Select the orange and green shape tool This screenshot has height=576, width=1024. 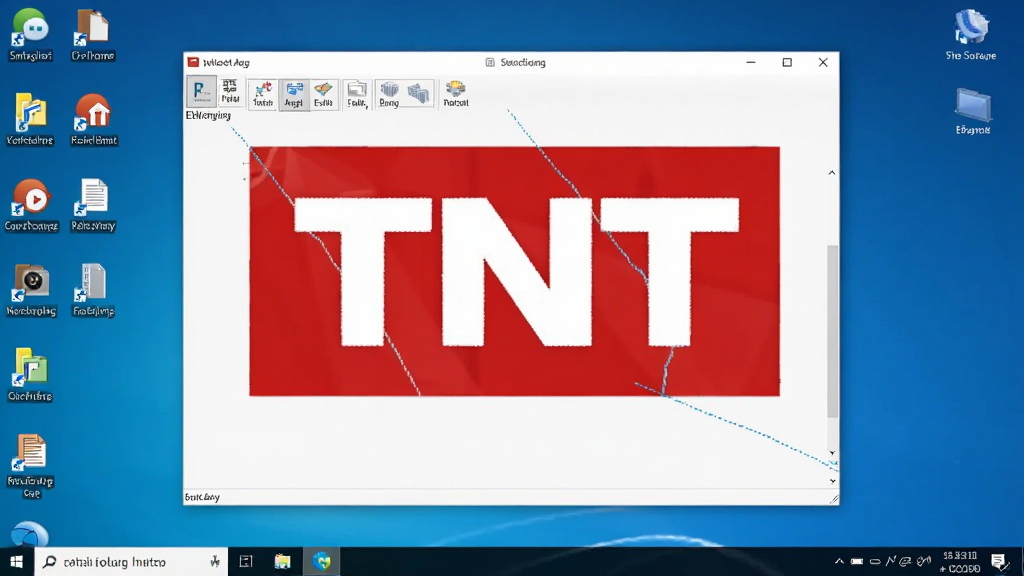(323, 94)
